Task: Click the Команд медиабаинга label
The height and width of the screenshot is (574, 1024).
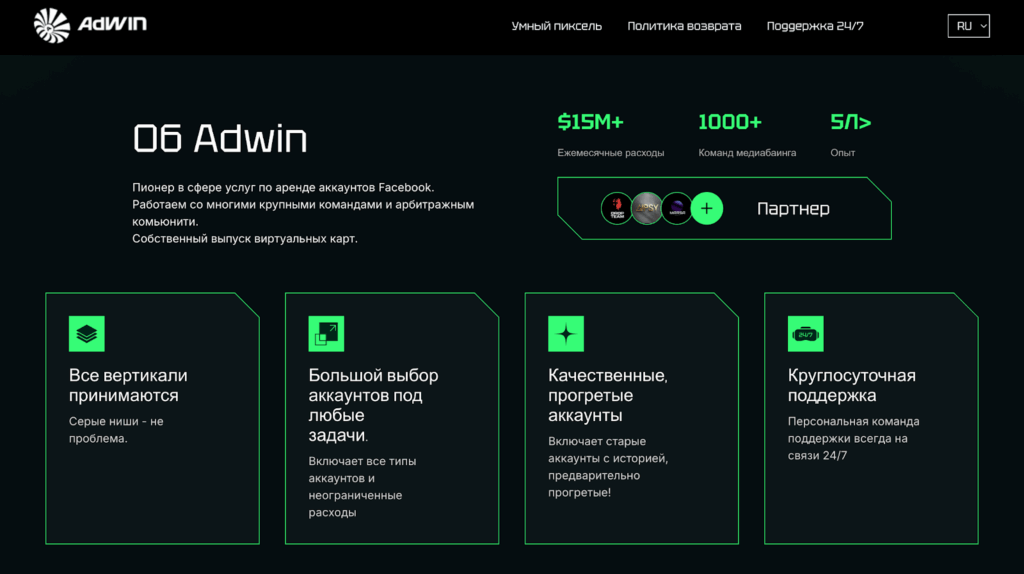Action: [747, 153]
